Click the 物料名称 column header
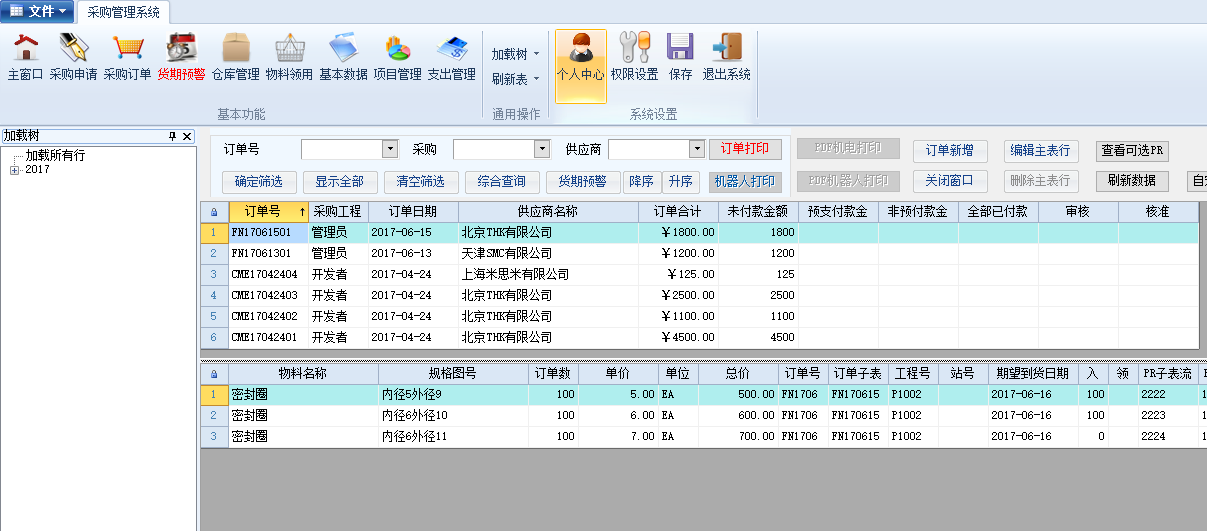This screenshot has height=531, width=1207. coord(303,374)
